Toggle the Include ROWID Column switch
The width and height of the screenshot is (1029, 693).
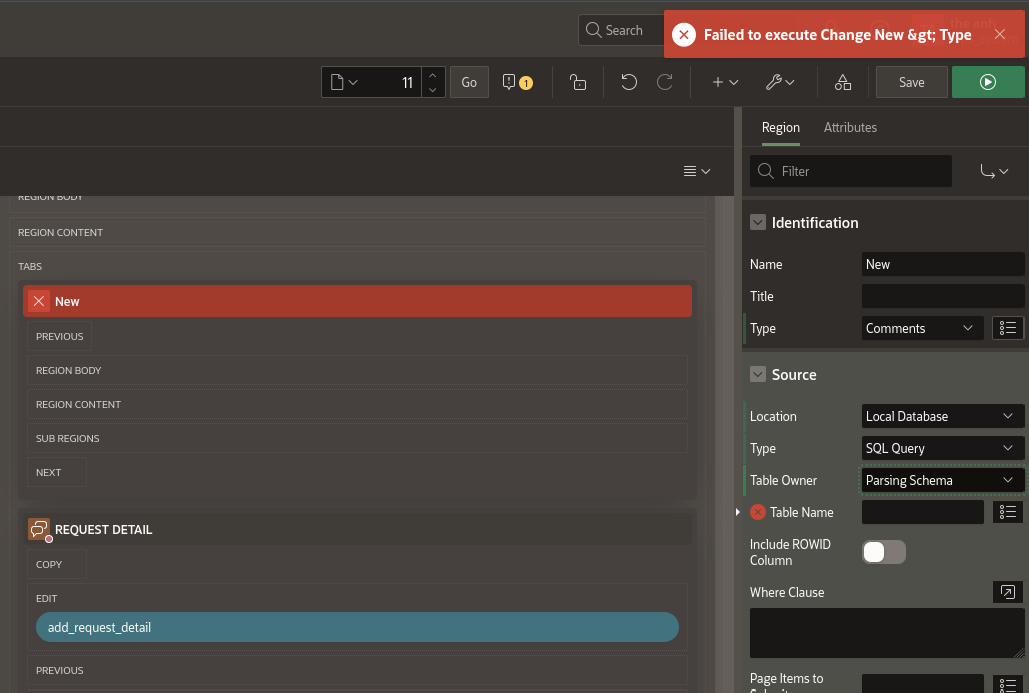tap(884, 552)
